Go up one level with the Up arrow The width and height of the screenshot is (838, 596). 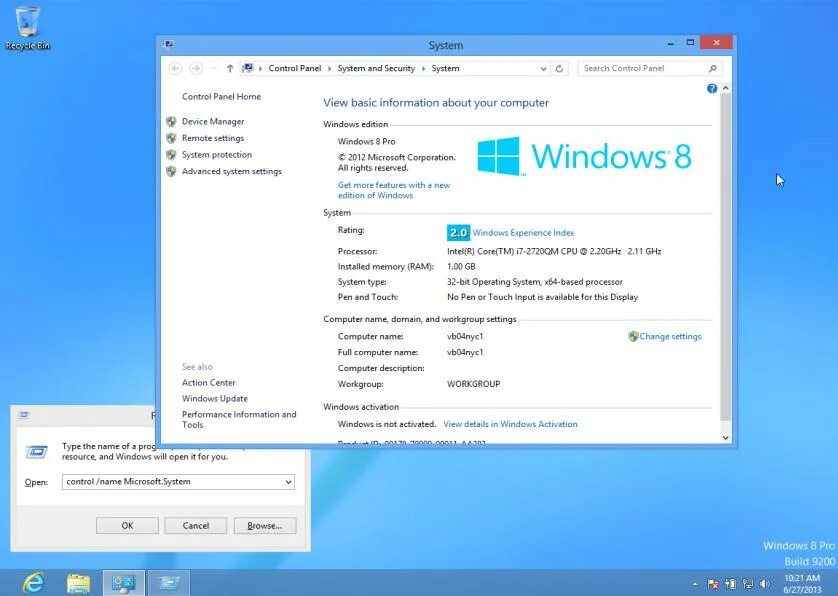point(230,68)
